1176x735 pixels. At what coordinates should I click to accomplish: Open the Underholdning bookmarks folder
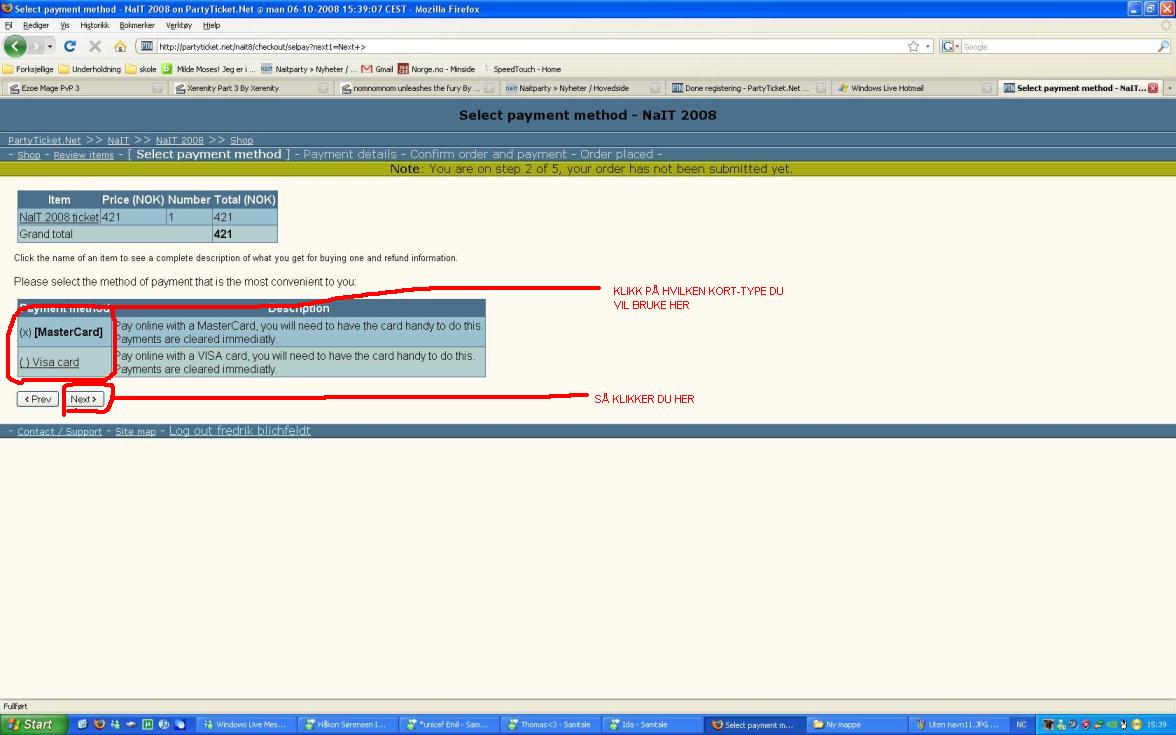tap(89, 69)
